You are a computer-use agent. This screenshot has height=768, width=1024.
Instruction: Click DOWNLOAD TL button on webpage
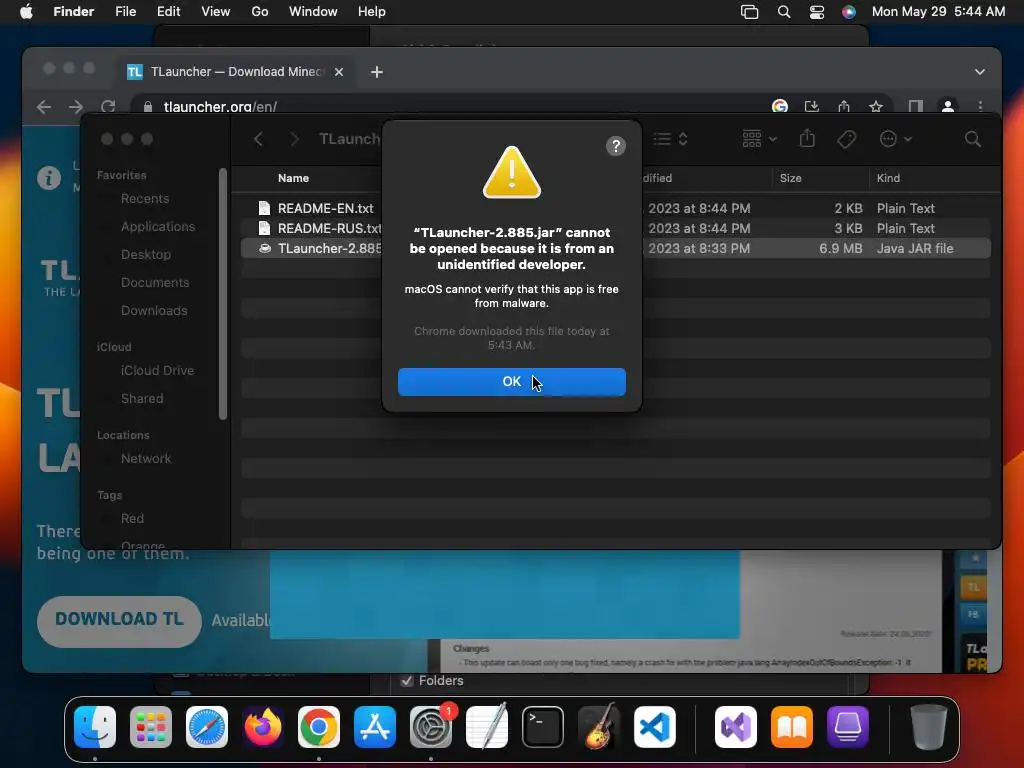coord(119,620)
